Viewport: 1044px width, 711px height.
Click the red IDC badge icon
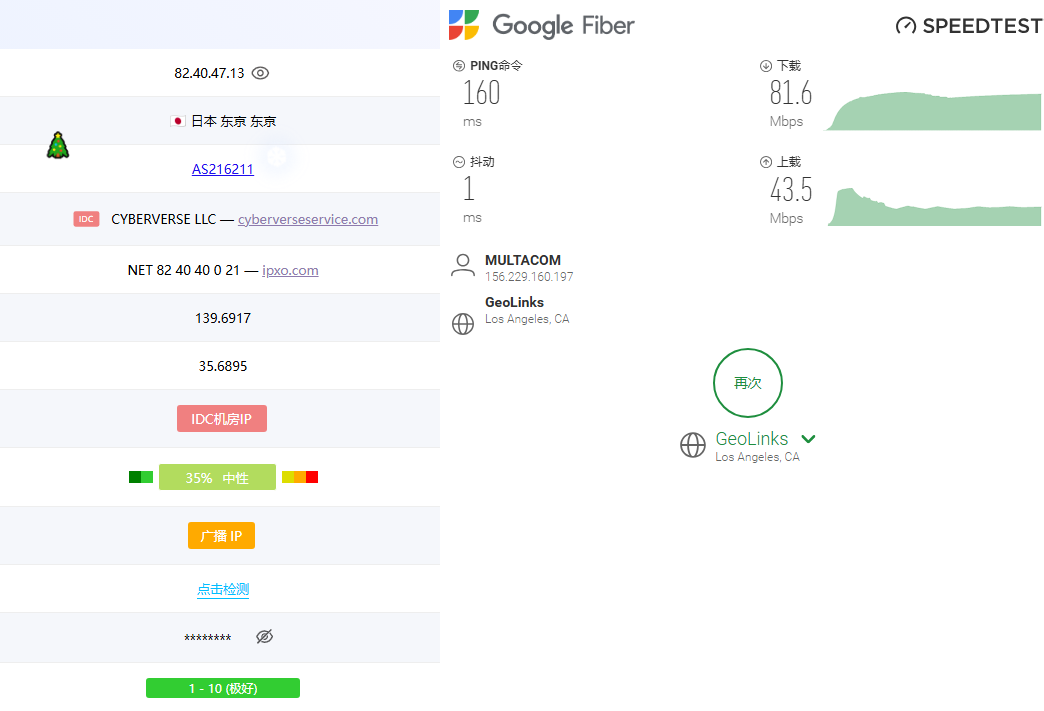click(x=86, y=219)
